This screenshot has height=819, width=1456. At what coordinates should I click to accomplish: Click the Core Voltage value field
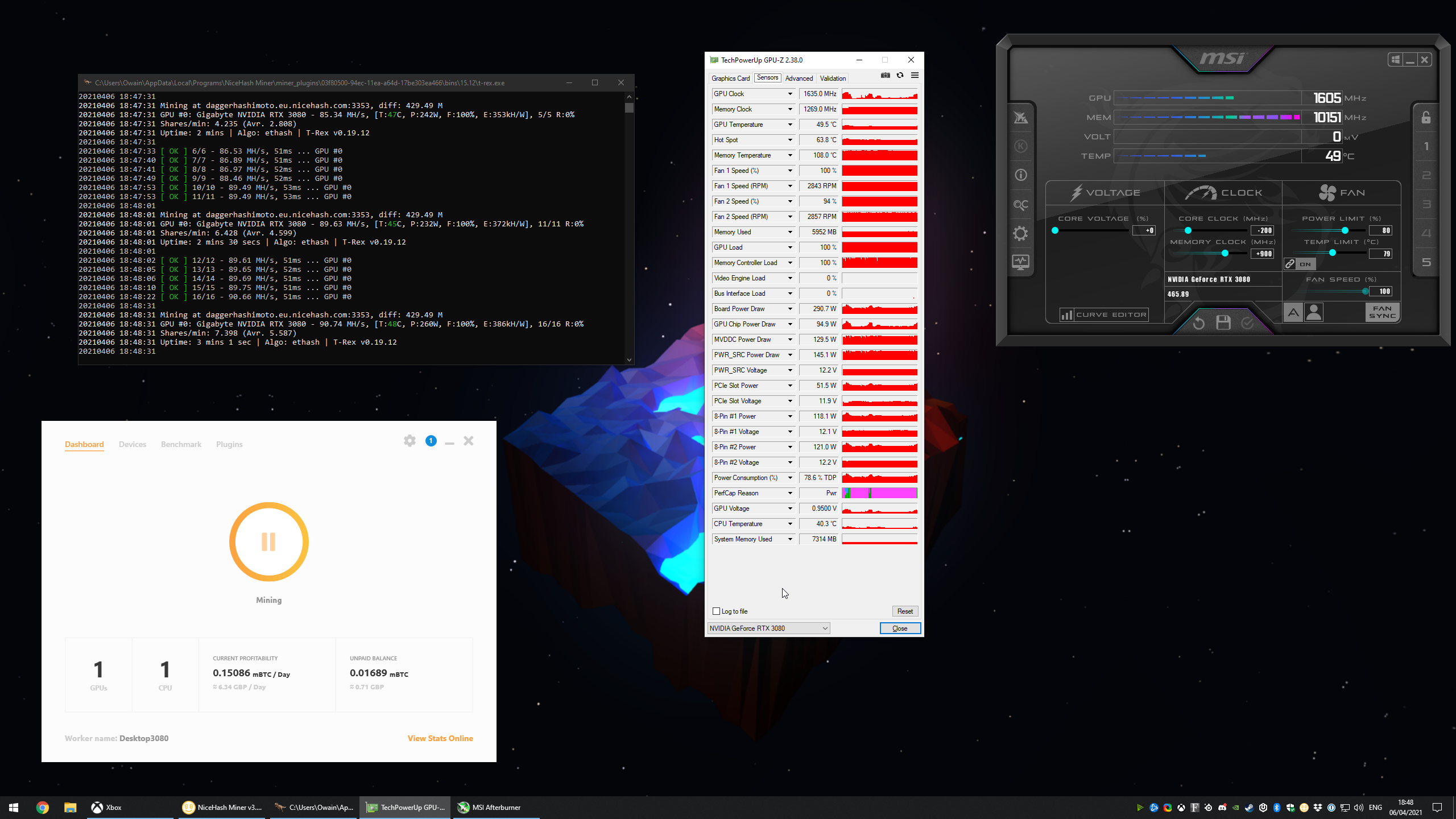[1144, 230]
